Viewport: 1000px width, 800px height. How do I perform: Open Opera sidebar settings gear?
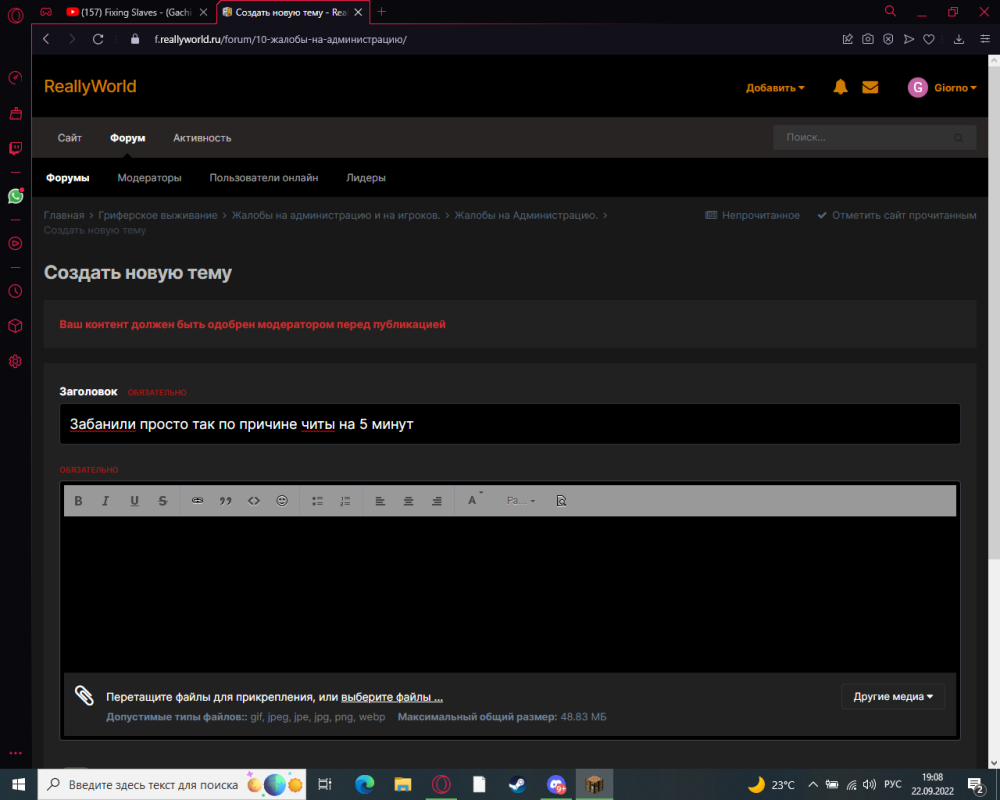[15, 361]
